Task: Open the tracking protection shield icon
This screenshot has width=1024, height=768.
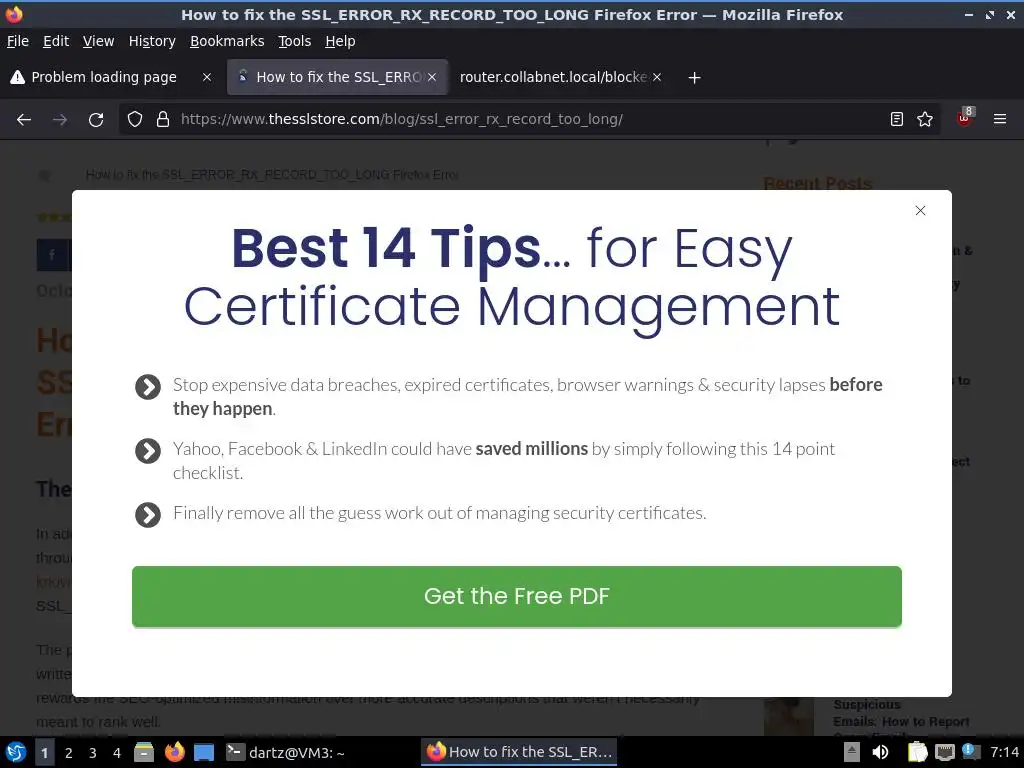Action: pos(135,120)
